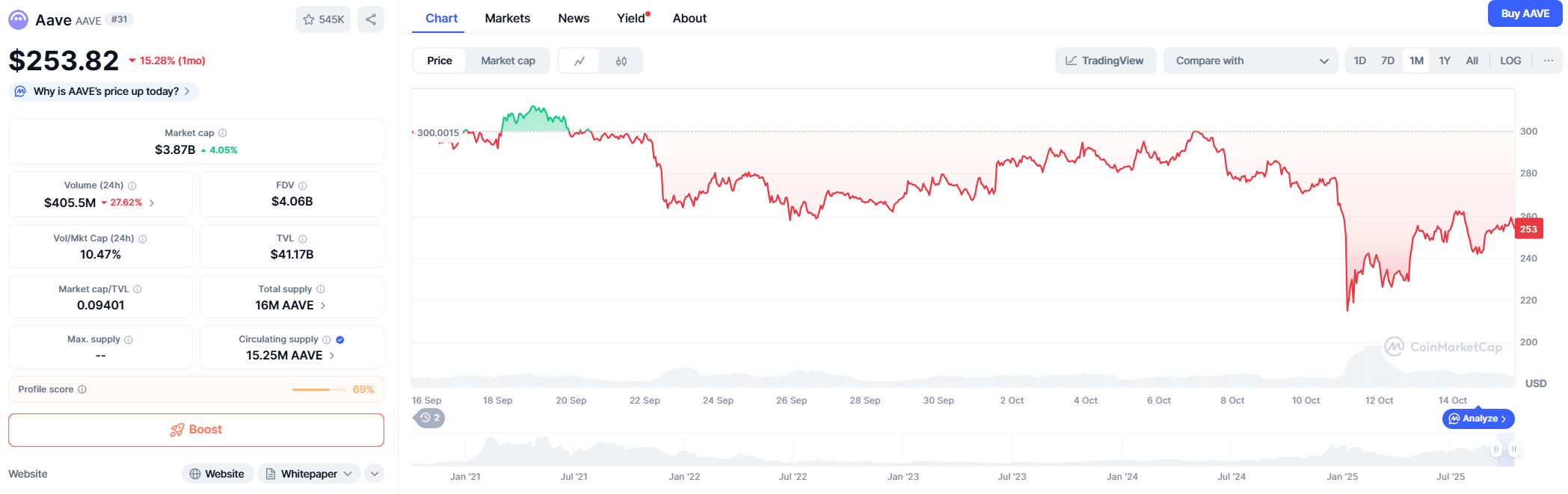Select the Market cap toggle
The width and height of the screenshot is (1568, 494).
tap(508, 61)
